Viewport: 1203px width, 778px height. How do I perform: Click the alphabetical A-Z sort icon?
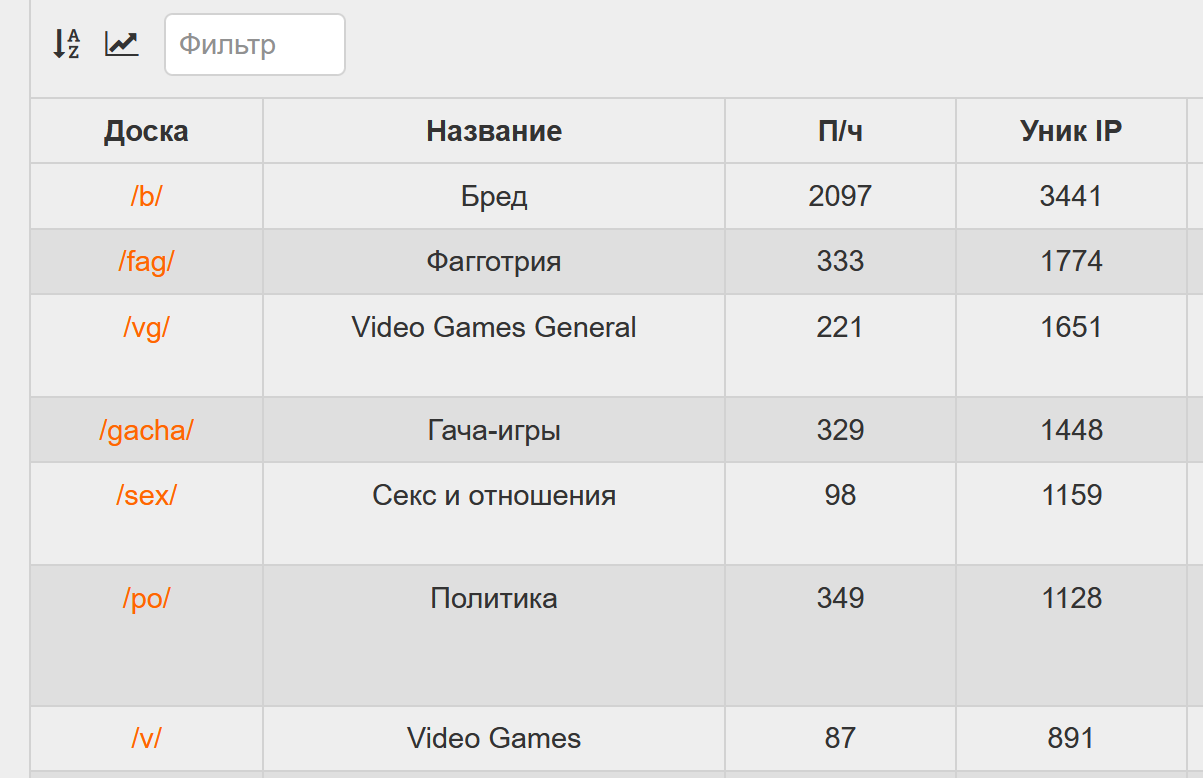click(66, 44)
